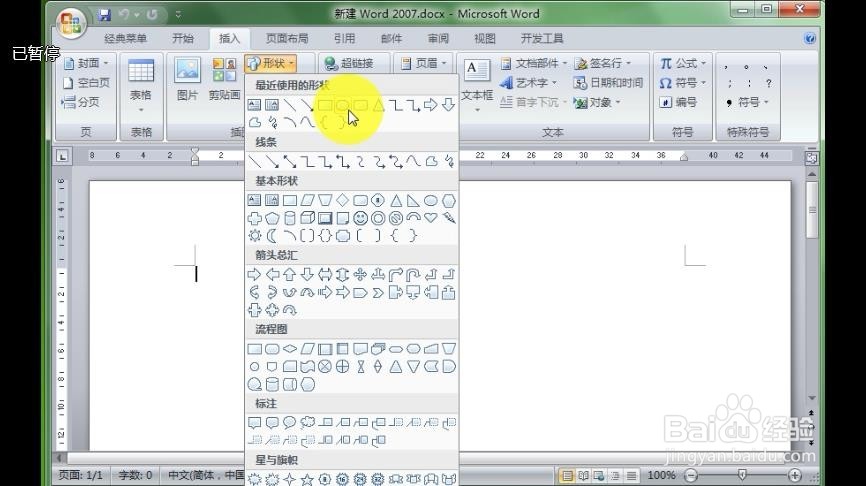The width and height of the screenshot is (866, 486).
Task: Choose the scribble line tool
Action: 448,161
